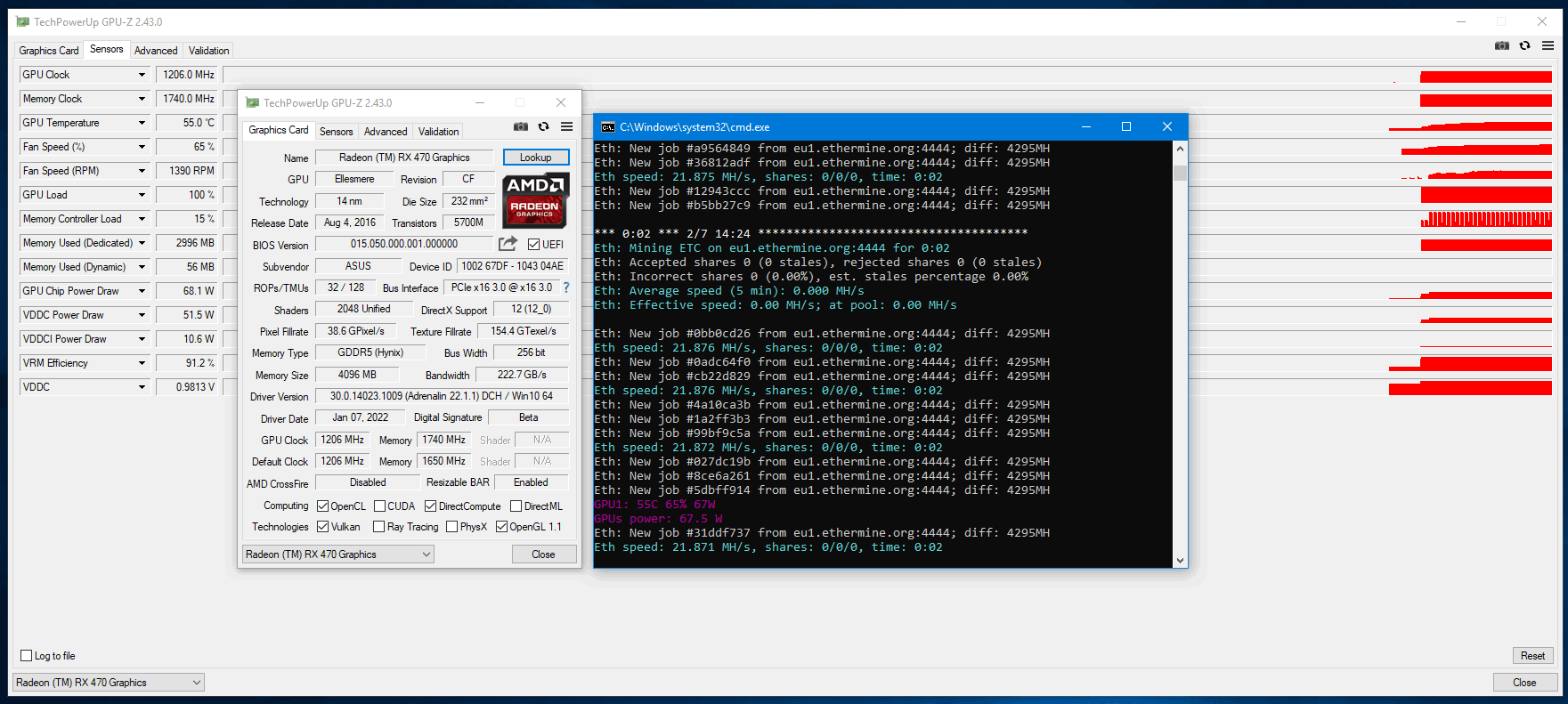The height and width of the screenshot is (704, 1568).
Task: Open hamburger menu in front GPU-Z window
Action: coord(567,127)
